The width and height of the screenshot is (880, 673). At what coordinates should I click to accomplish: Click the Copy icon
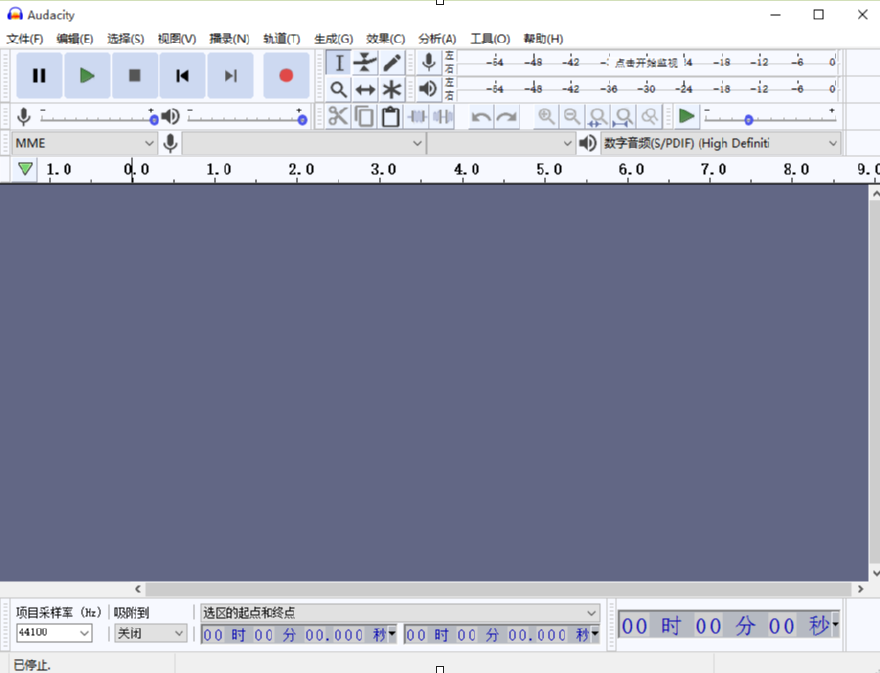click(x=364, y=117)
